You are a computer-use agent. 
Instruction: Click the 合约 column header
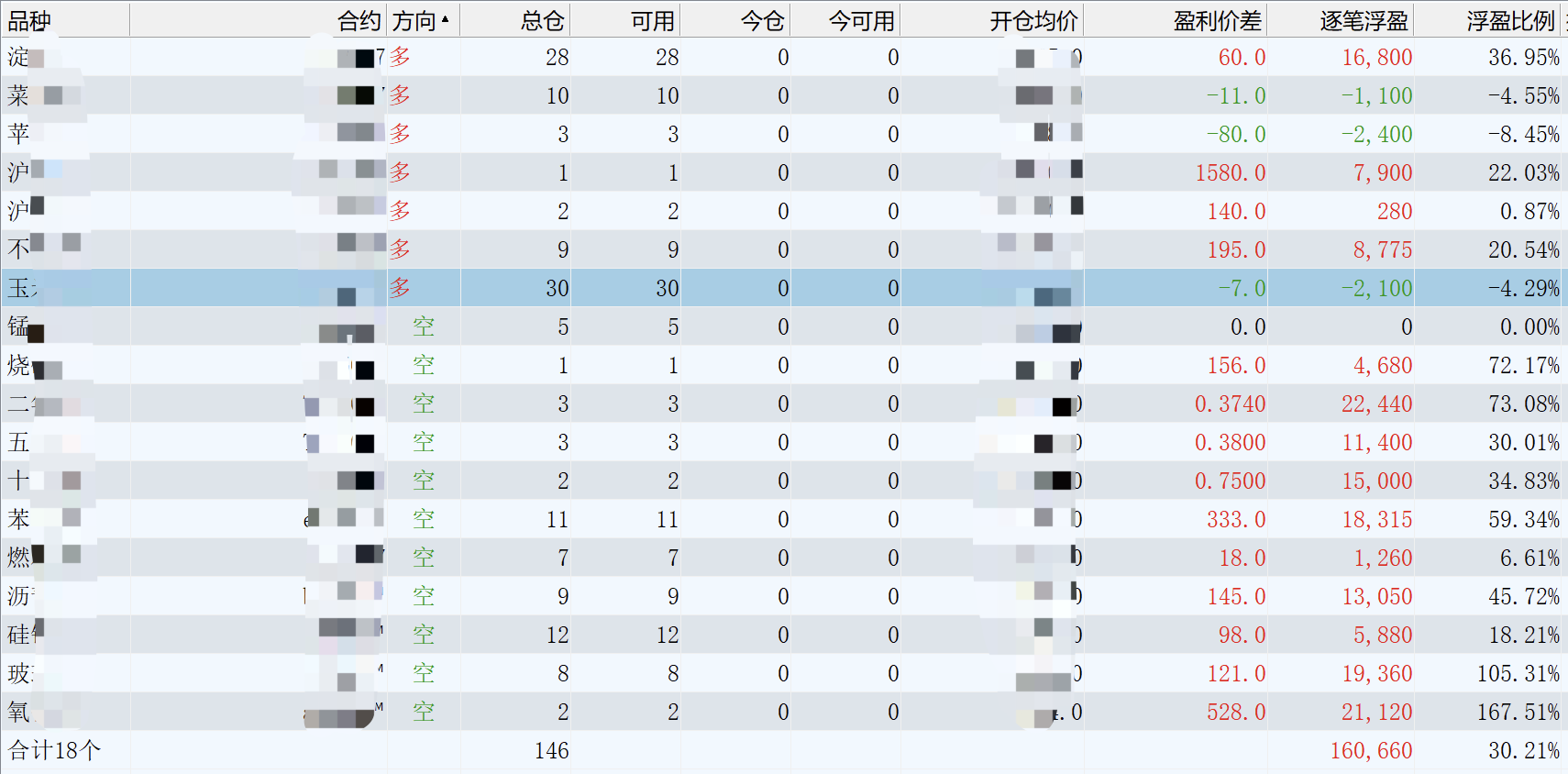tap(358, 20)
